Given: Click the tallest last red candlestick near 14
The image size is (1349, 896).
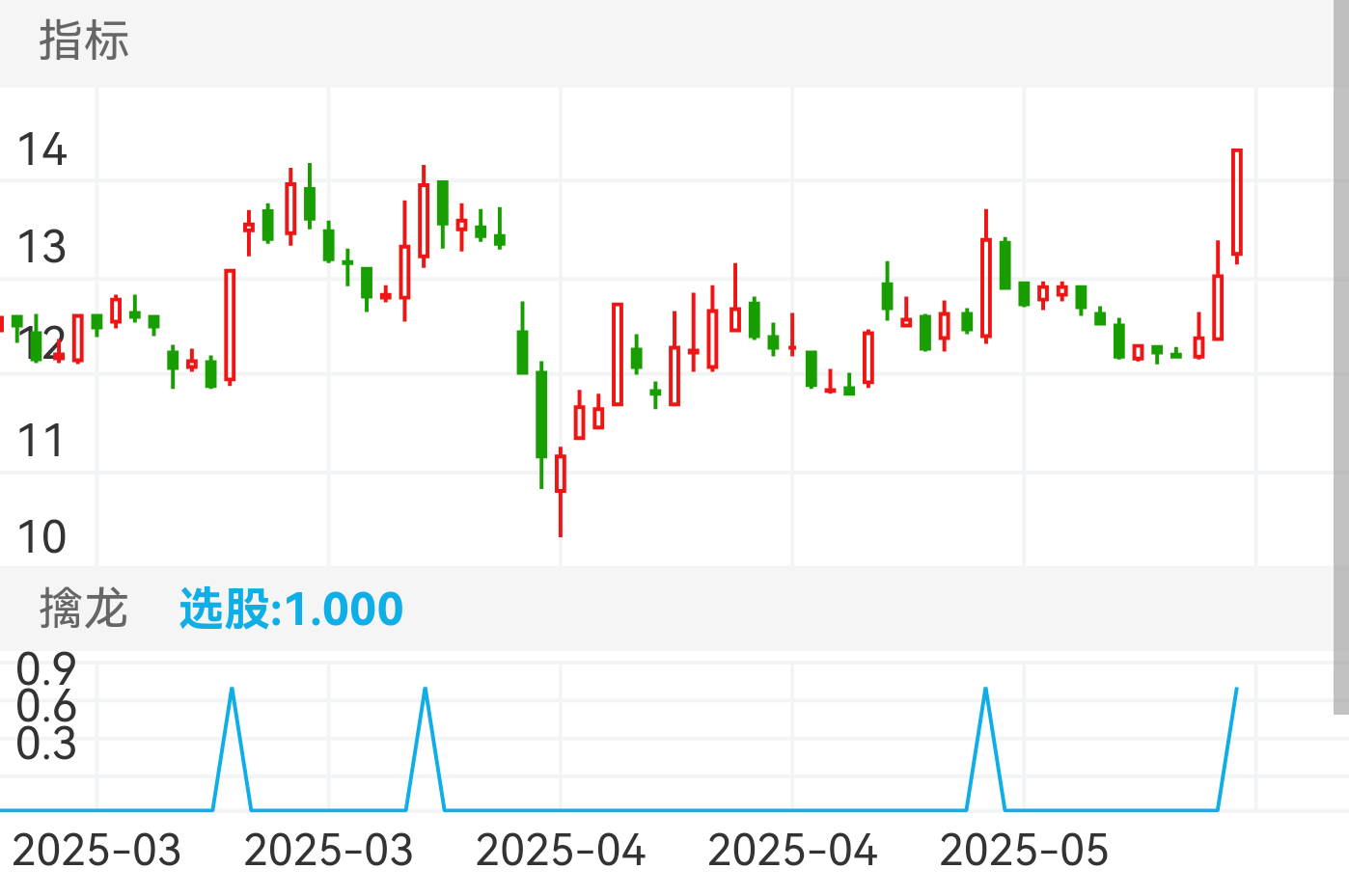Looking at the screenshot, I should point(1236,205).
